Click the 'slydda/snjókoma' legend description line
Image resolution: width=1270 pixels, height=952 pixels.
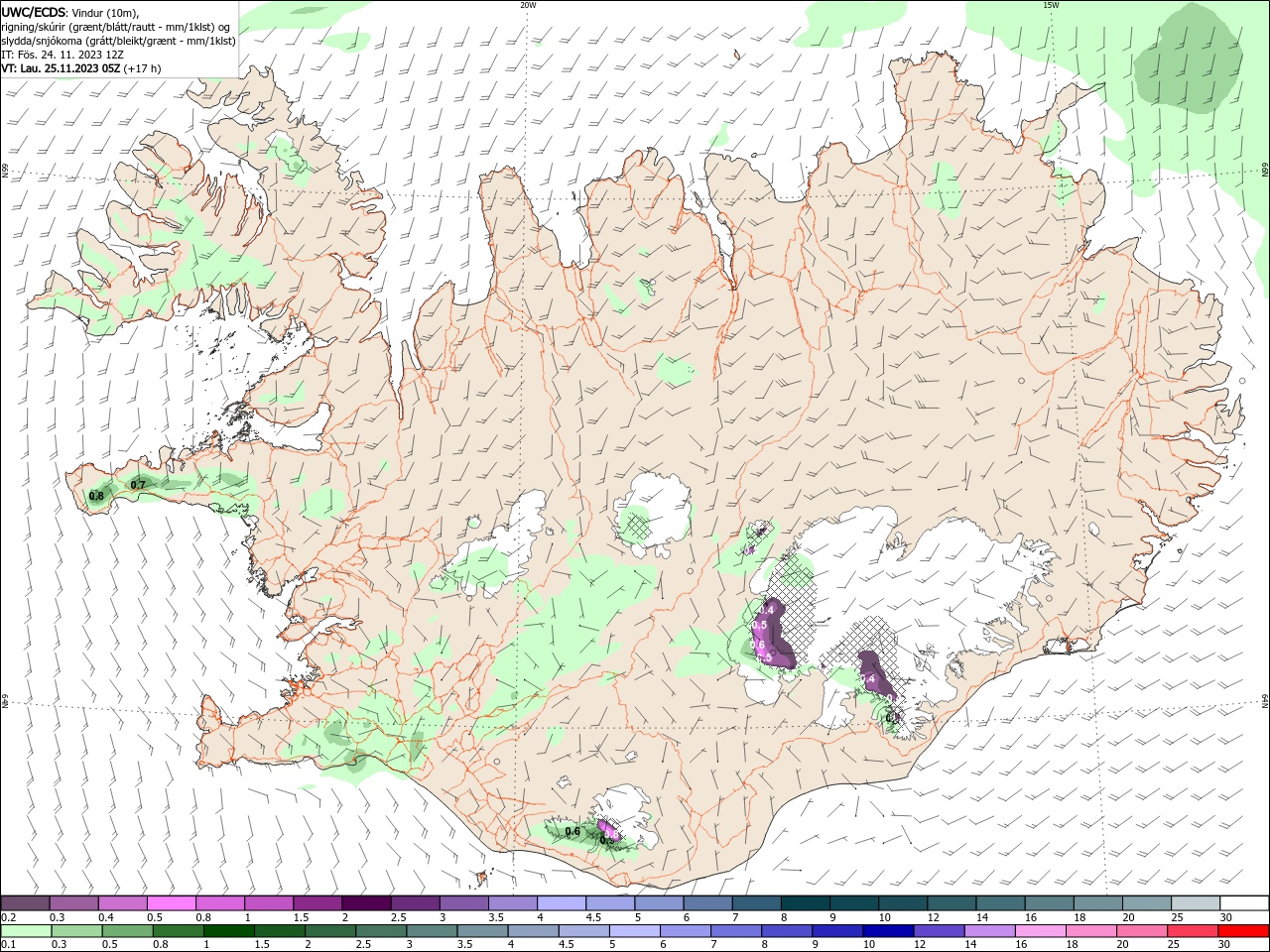point(118,41)
